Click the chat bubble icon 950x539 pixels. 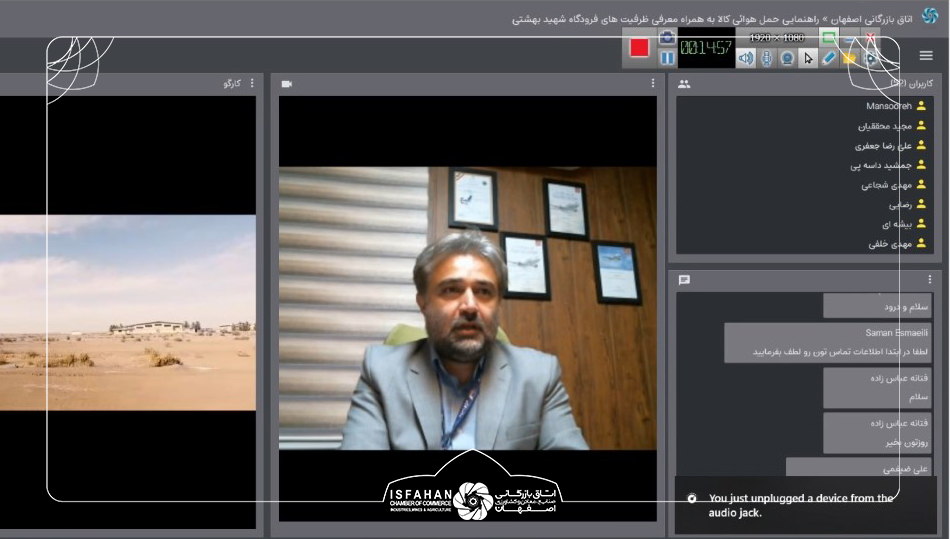pyautogui.click(x=684, y=280)
